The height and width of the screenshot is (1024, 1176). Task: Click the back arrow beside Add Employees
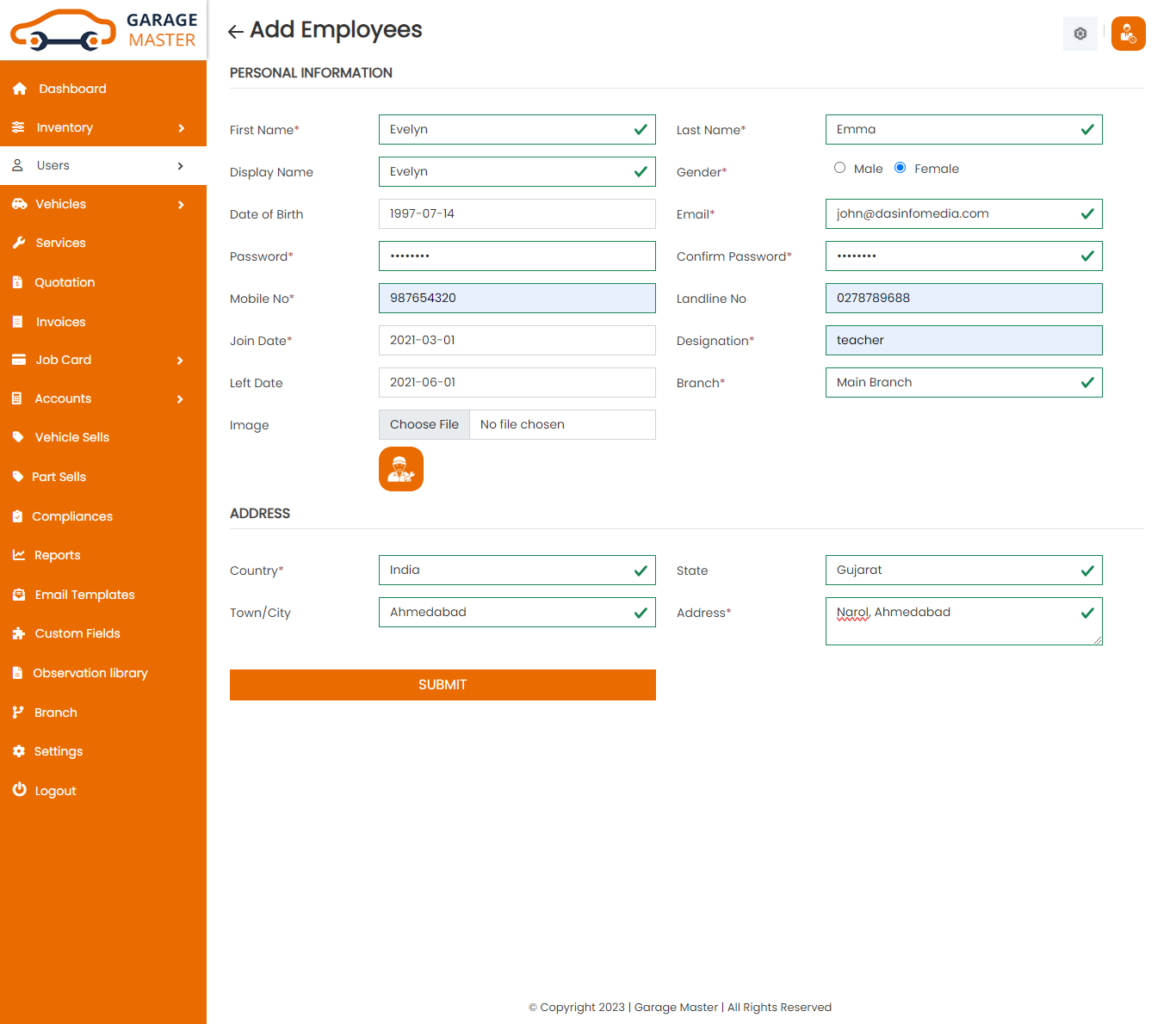(x=235, y=32)
